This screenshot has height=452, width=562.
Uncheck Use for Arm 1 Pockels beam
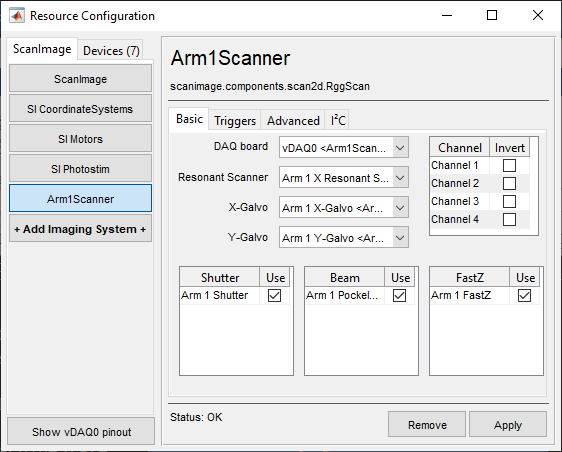[x=399, y=295]
